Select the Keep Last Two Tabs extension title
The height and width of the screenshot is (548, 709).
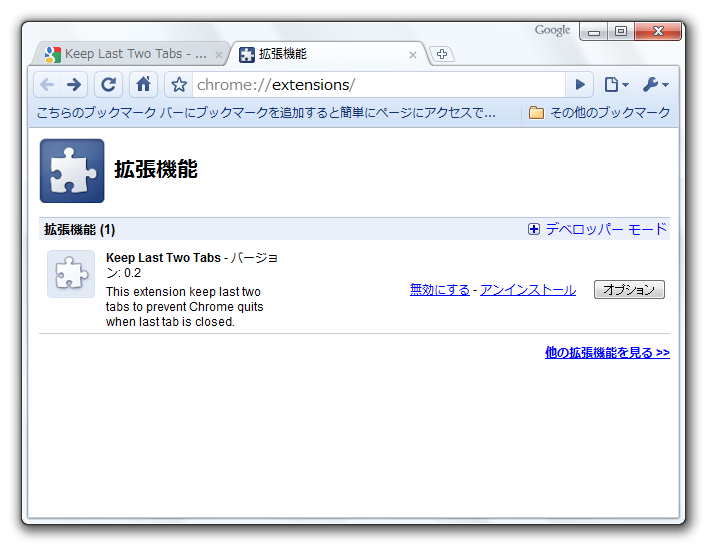(x=163, y=258)
